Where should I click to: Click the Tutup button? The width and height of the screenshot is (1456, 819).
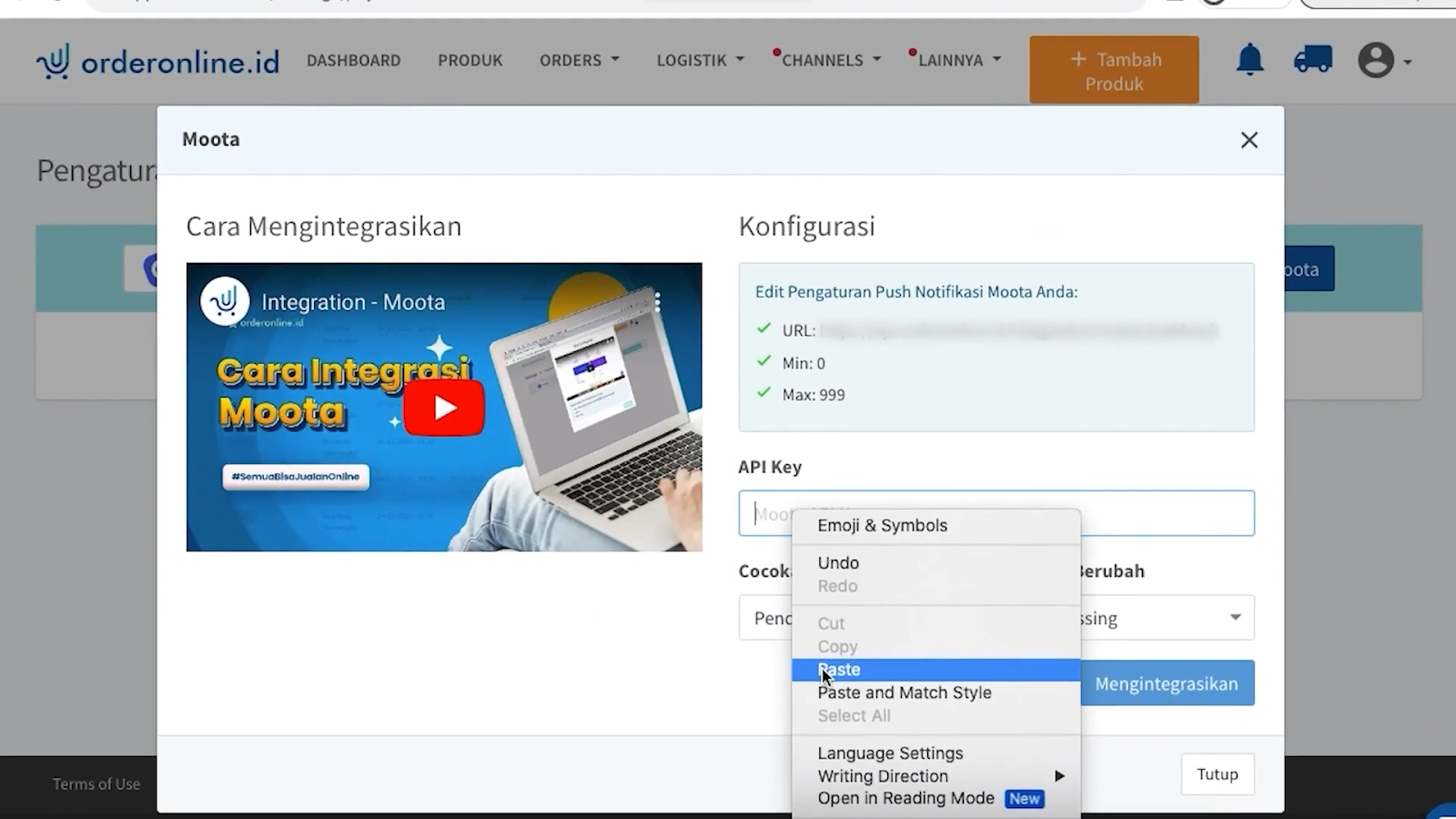point(1218,774)
